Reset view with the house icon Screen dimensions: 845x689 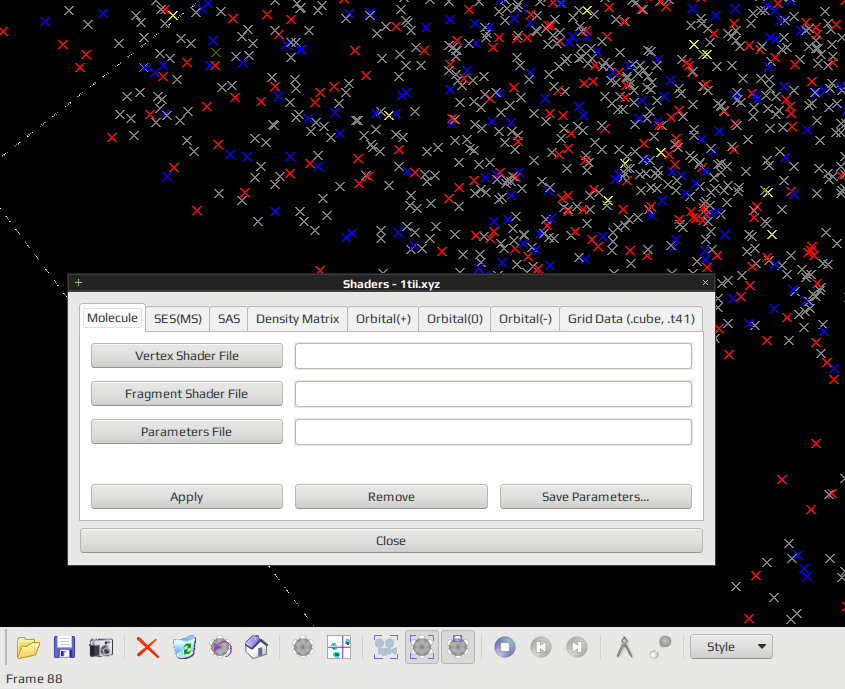(257, 647)
